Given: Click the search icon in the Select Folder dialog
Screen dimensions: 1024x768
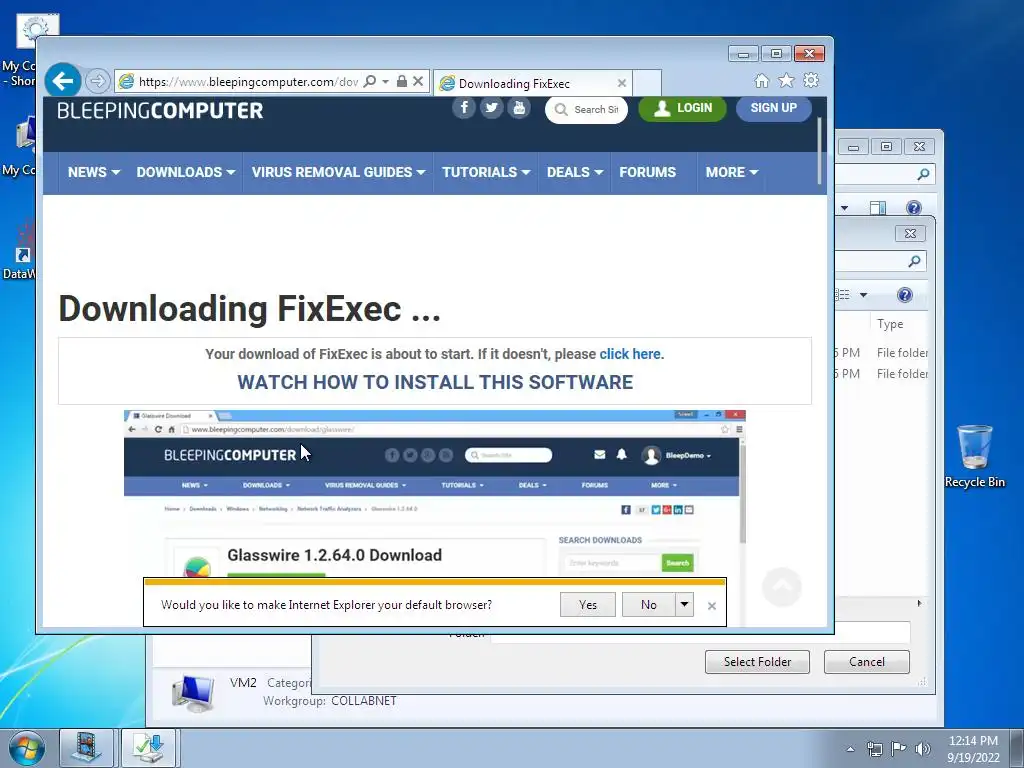Looking at the screenshot, I should [914, 261].
